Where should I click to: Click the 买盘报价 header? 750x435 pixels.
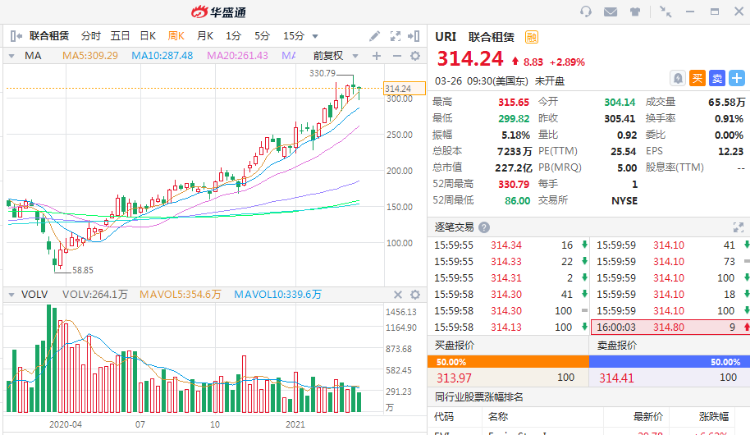(x=454, y=346)
